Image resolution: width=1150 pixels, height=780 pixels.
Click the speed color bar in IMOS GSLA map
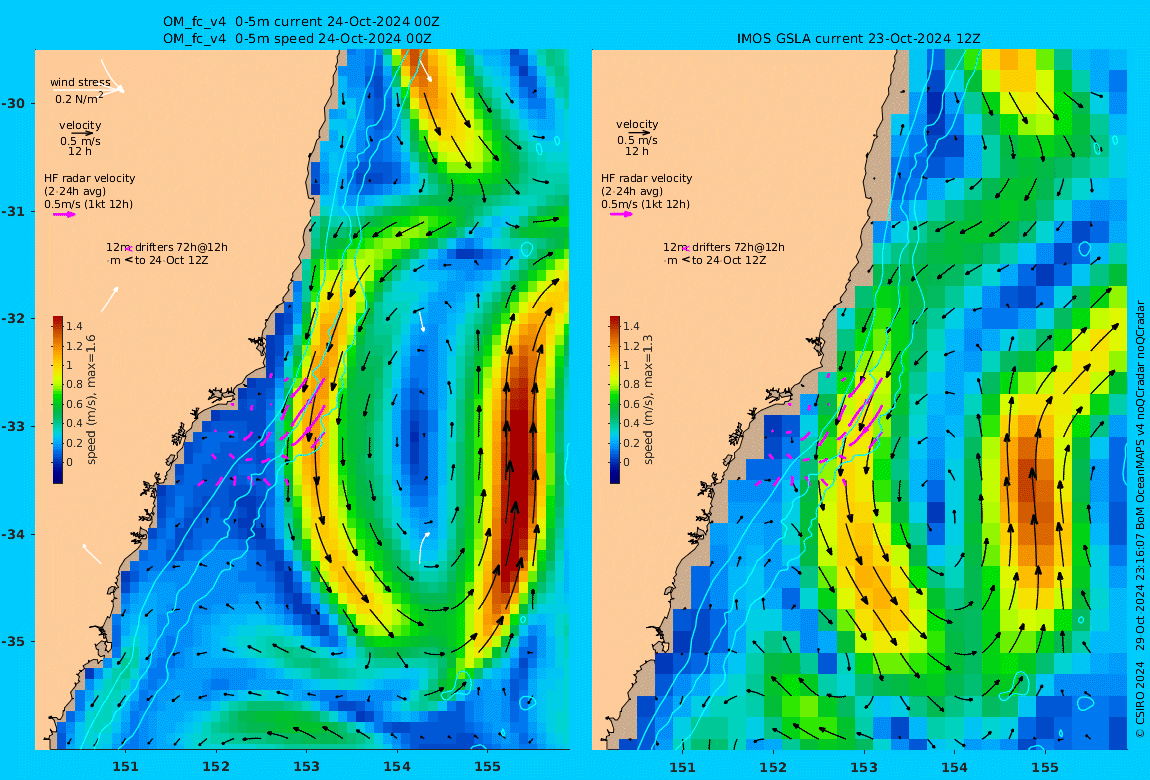point(615,400)
